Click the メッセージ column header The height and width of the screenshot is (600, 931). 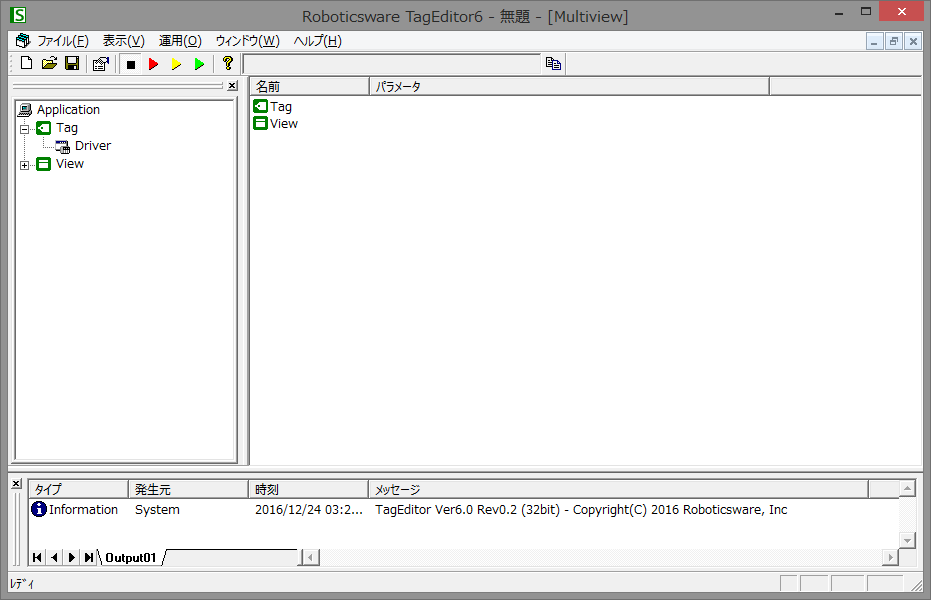click(618, 489)
